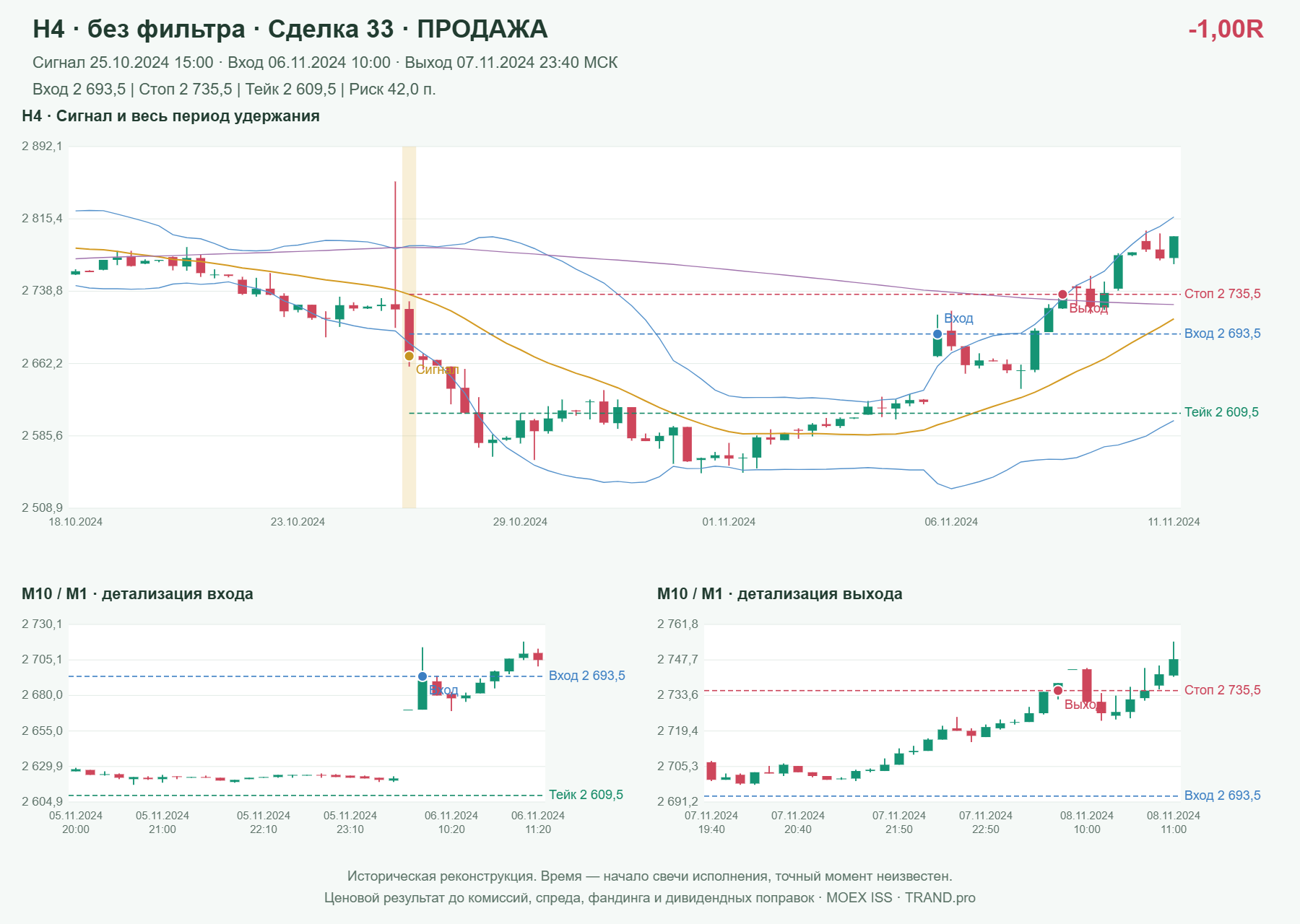Screen dimensions: 1300x924
Task: Click the 06.11.2024 date on H4 axis
Action: point(951,522)
